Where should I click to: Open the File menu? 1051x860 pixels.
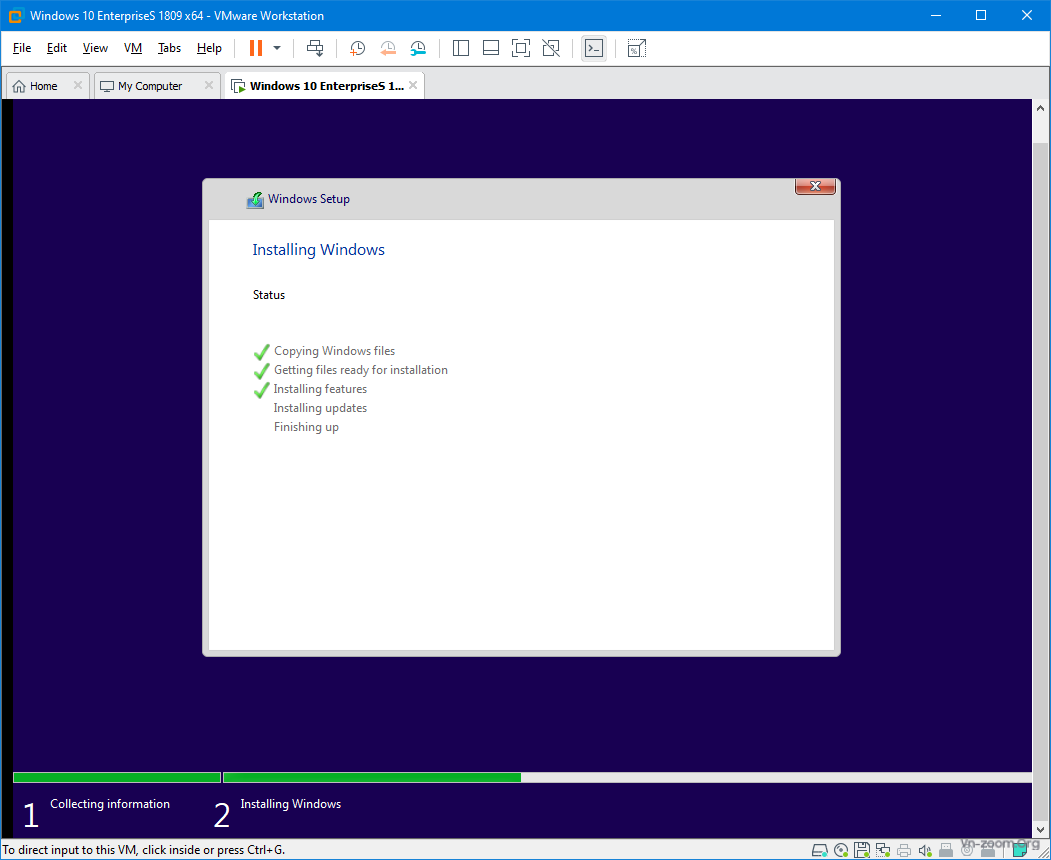(x=22, y=48)
